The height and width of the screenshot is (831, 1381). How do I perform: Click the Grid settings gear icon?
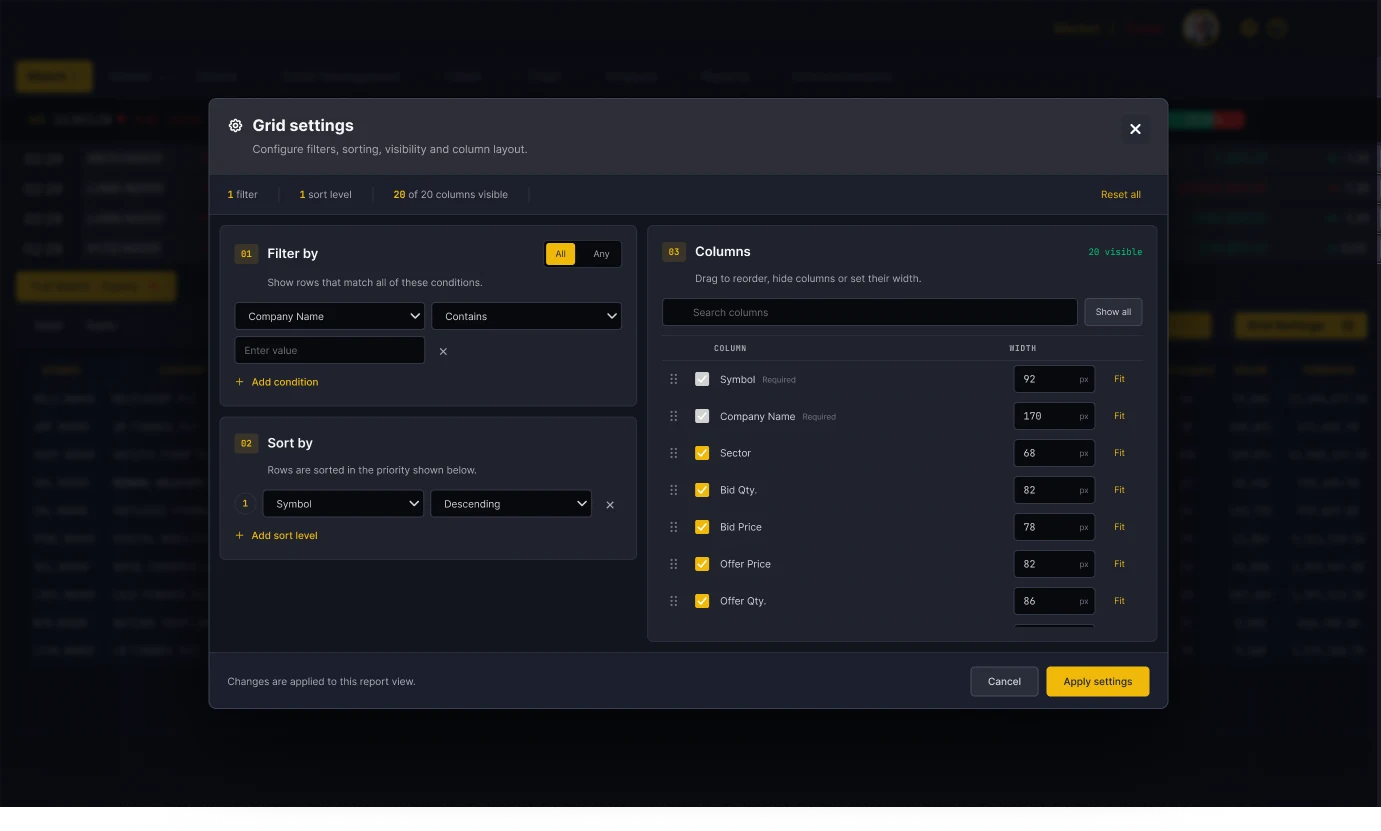235,125
